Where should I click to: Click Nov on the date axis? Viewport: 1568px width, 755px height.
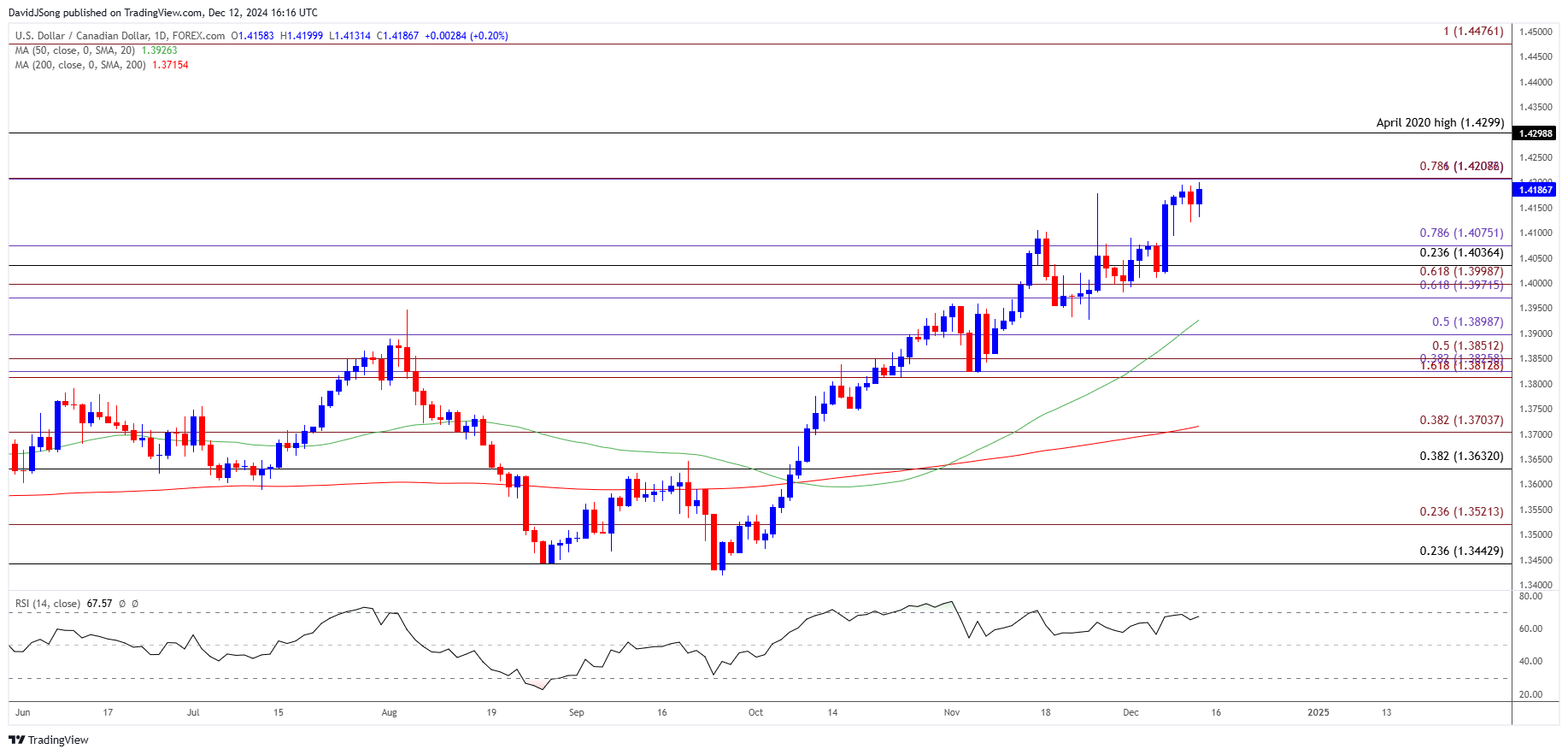point(952,712)
